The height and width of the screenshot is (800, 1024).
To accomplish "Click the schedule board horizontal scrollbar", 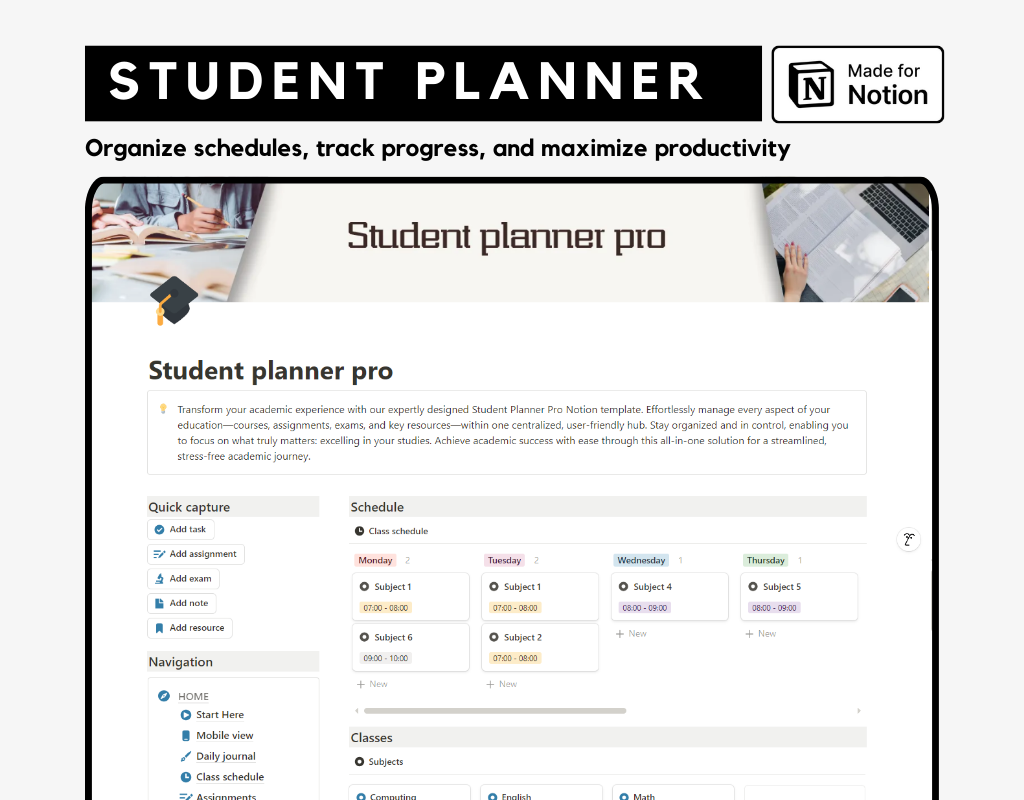I will tap(495, 711).
